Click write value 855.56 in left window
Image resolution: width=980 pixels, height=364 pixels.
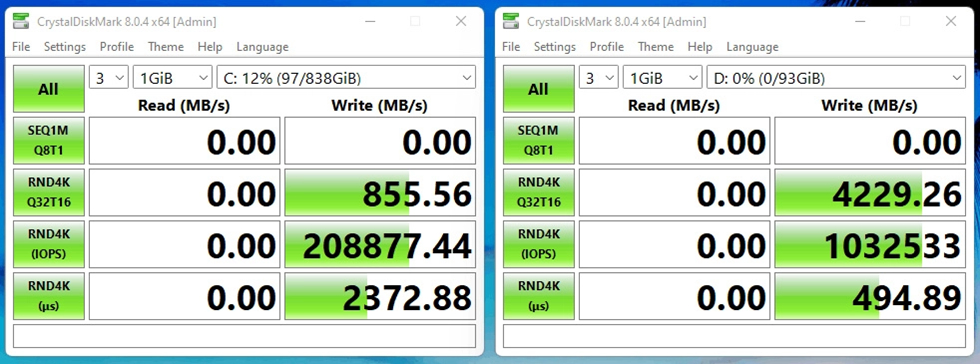point(380,193)
